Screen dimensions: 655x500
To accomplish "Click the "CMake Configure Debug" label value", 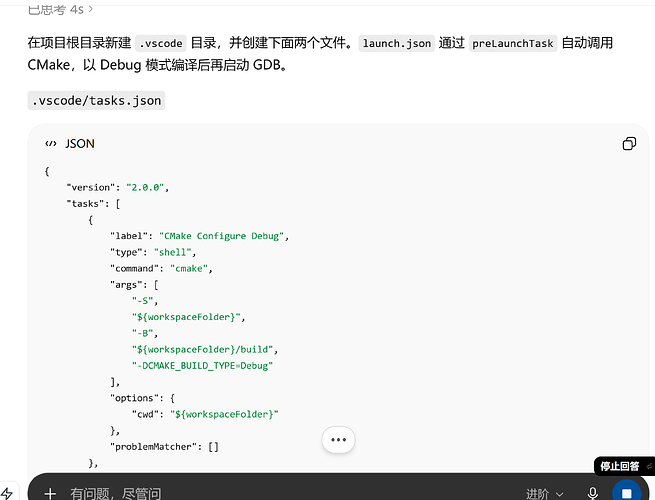I will pyautogui.click(x=222, y=236).
